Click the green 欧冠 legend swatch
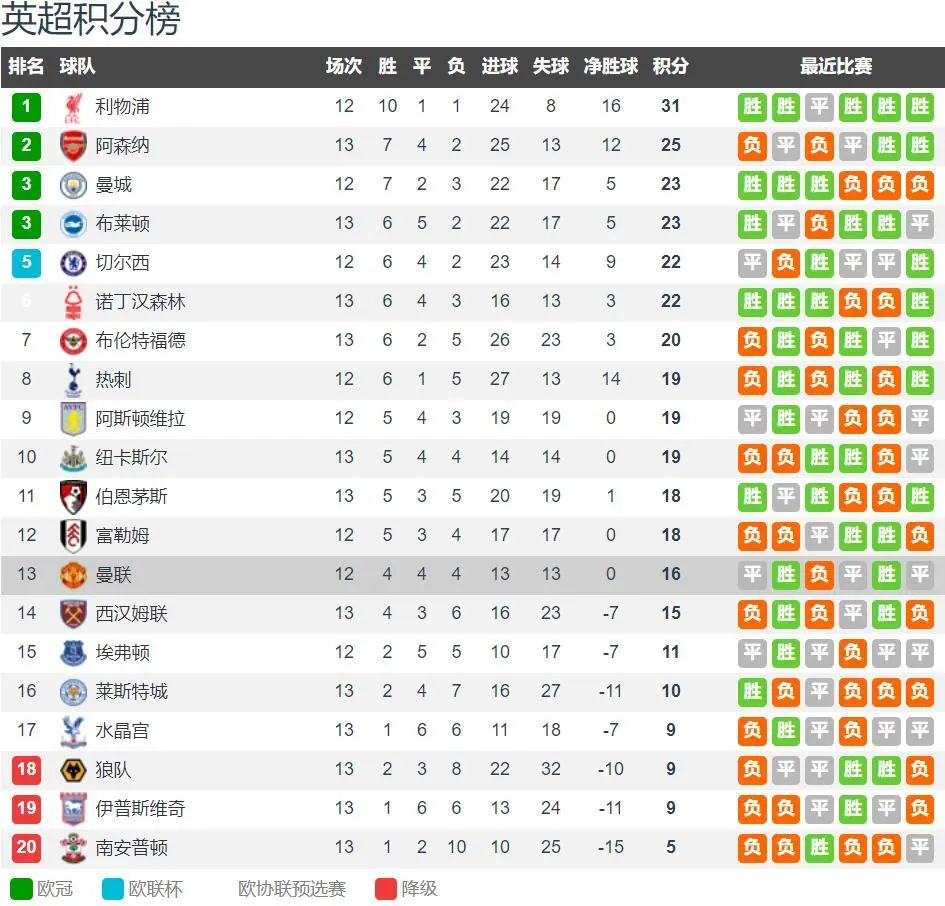 pos(21,889)
